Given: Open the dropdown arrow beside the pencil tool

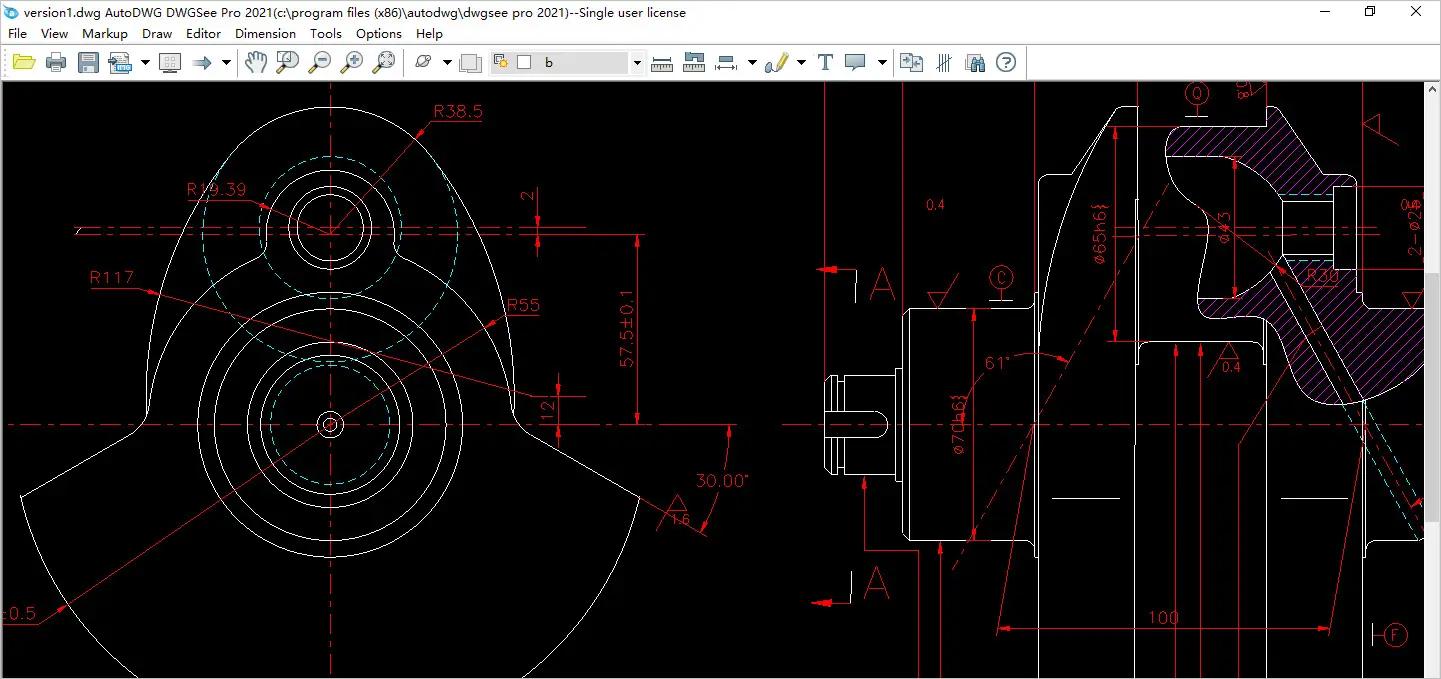Looking at the screenshot, I should pyautogui.click(x=801, y=63).
